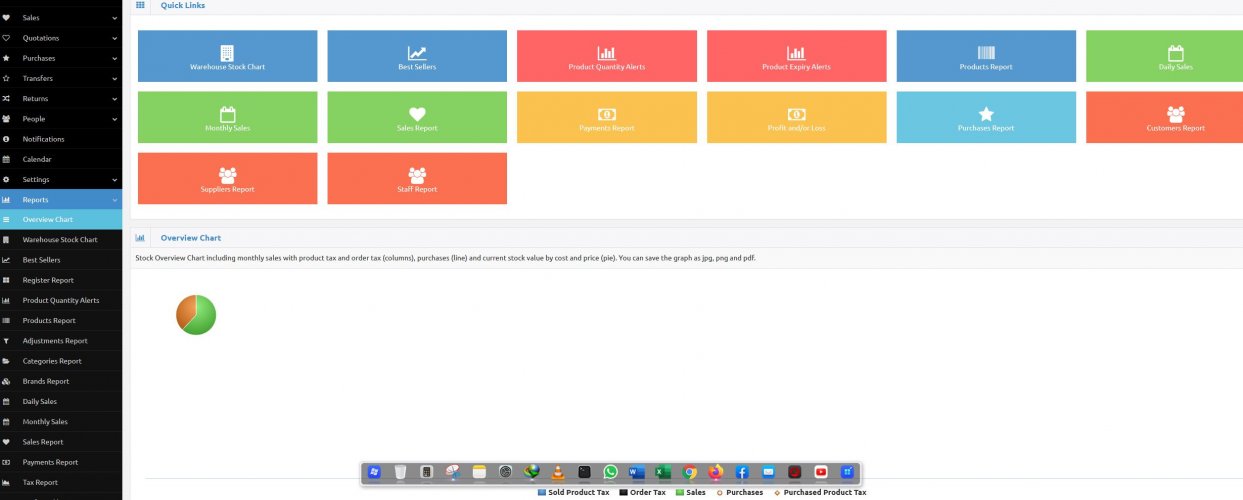Open Sales Report from the sidebar

point(61,442)
